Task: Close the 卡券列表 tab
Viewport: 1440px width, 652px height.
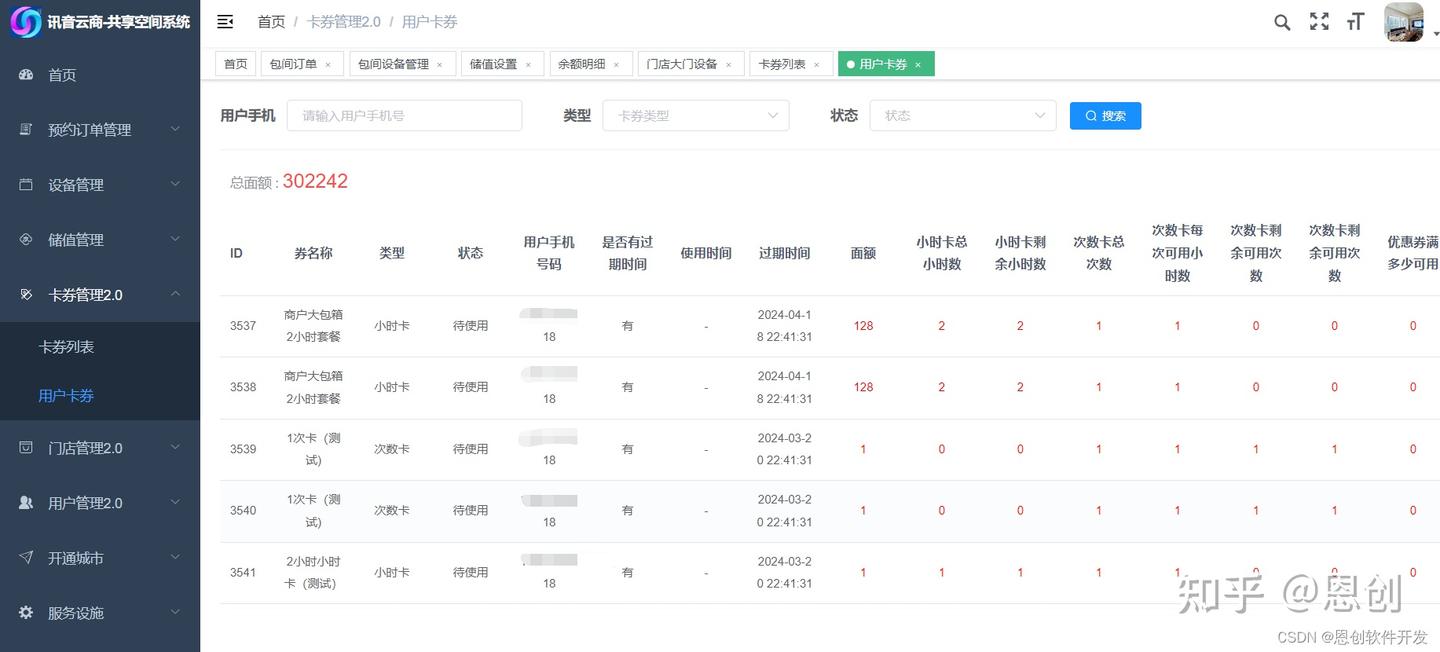Action: [816, 64]
